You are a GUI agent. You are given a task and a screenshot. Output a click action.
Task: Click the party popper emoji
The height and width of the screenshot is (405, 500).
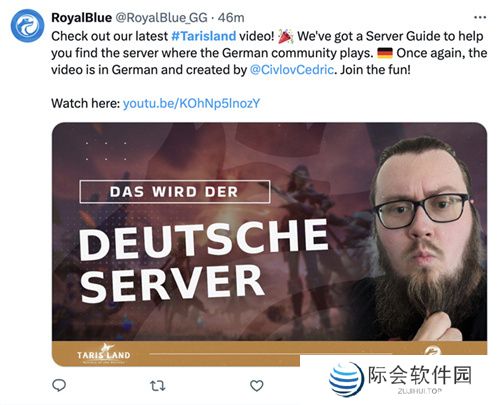286,36
